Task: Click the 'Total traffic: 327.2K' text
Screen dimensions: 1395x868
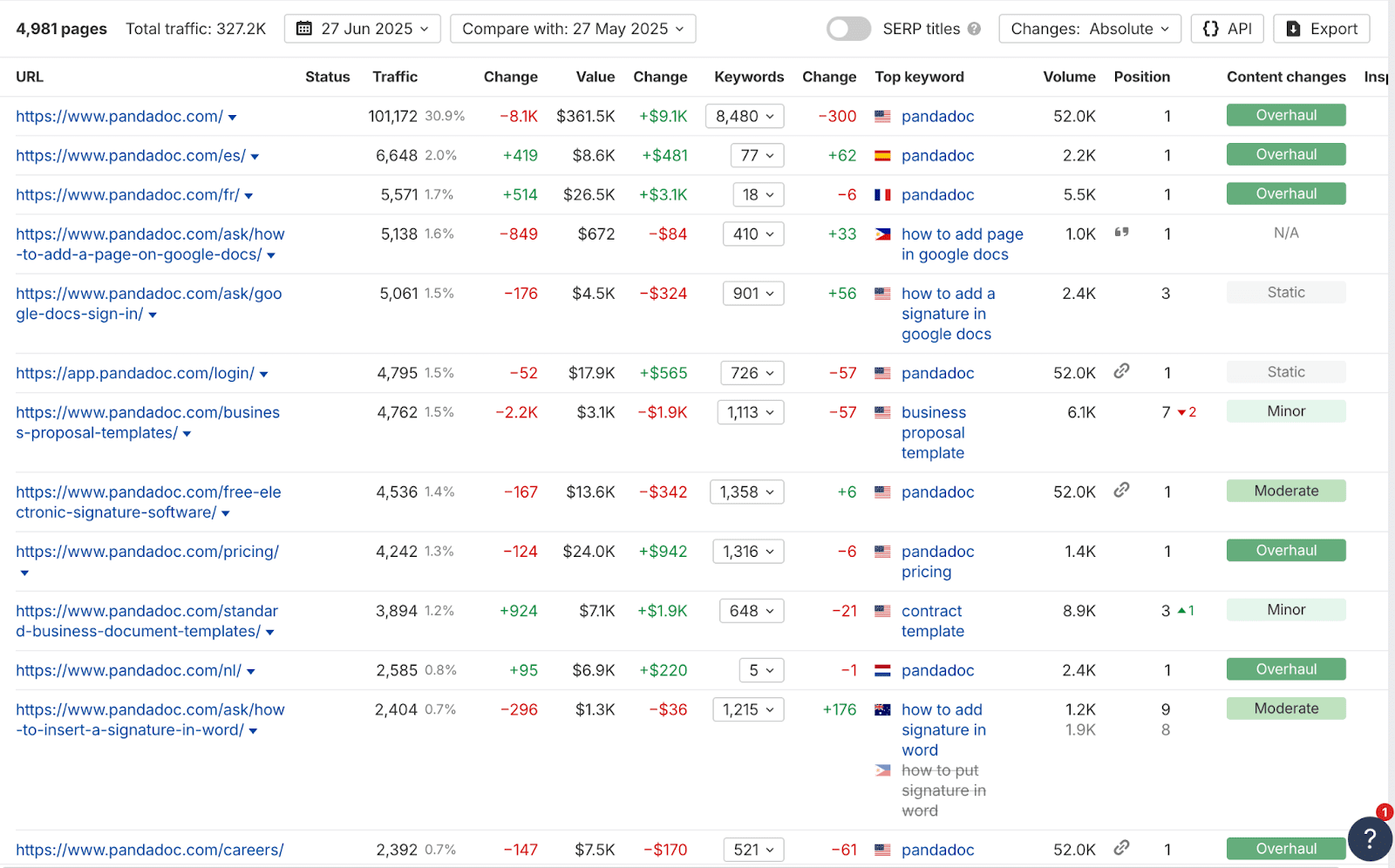Action: point(196,29)
